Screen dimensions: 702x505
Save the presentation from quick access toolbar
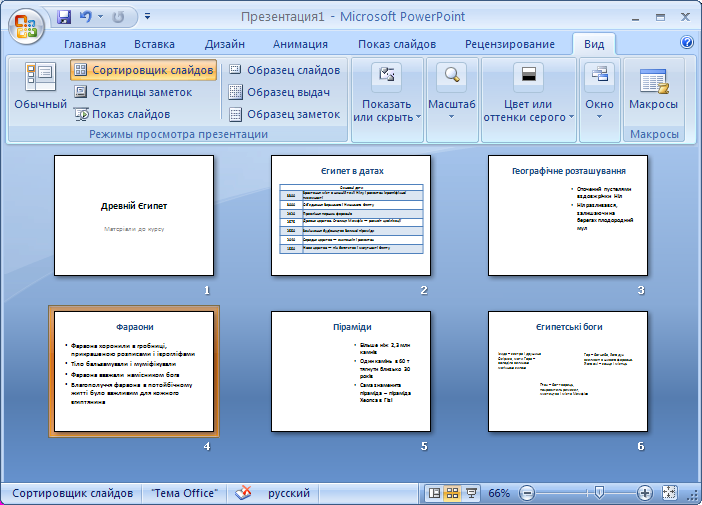(x=64, y=17)
